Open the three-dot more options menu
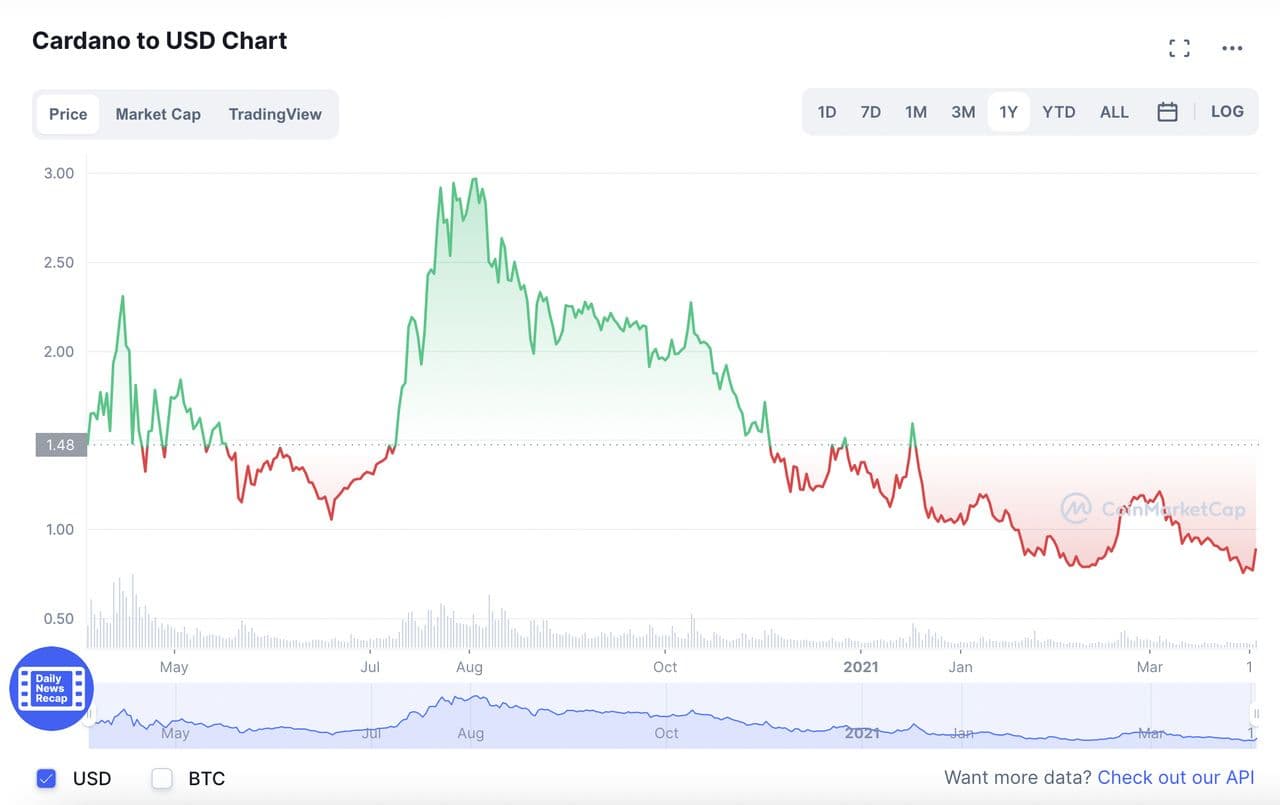 [1232, 48]
